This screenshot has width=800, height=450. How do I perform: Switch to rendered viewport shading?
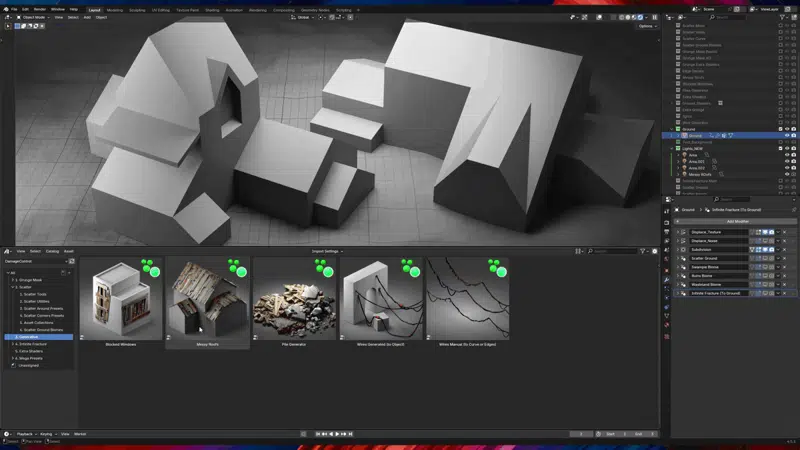[x=641, y=17]
